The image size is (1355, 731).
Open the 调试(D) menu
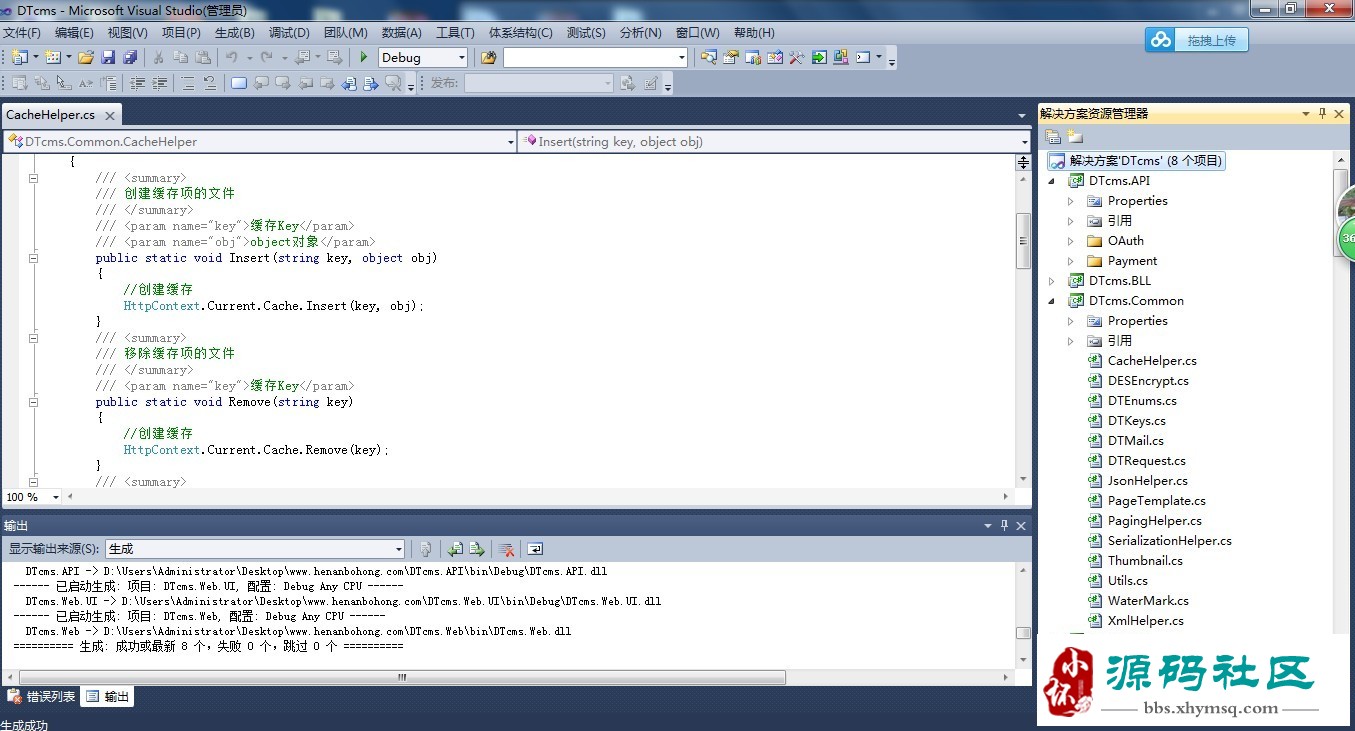click(289, 33)
